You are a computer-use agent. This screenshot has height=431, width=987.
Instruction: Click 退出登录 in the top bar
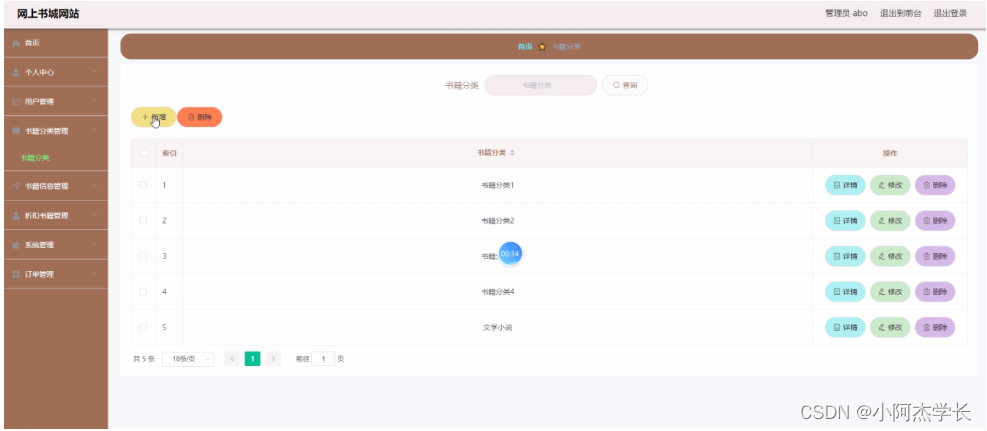(949, 13)
